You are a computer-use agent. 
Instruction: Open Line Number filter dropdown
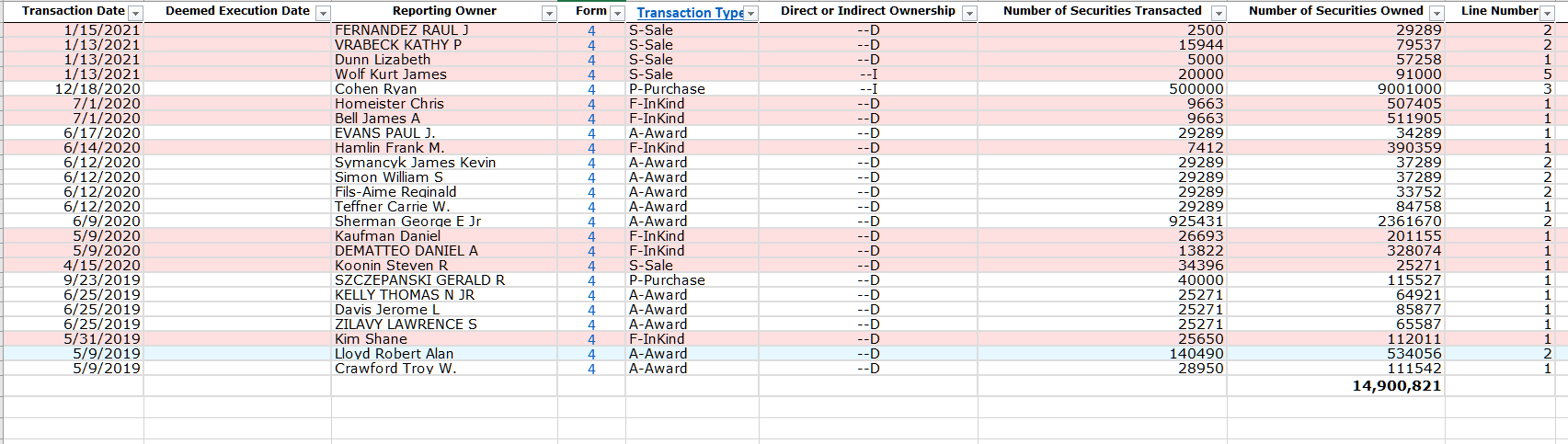click(1548, 13)
